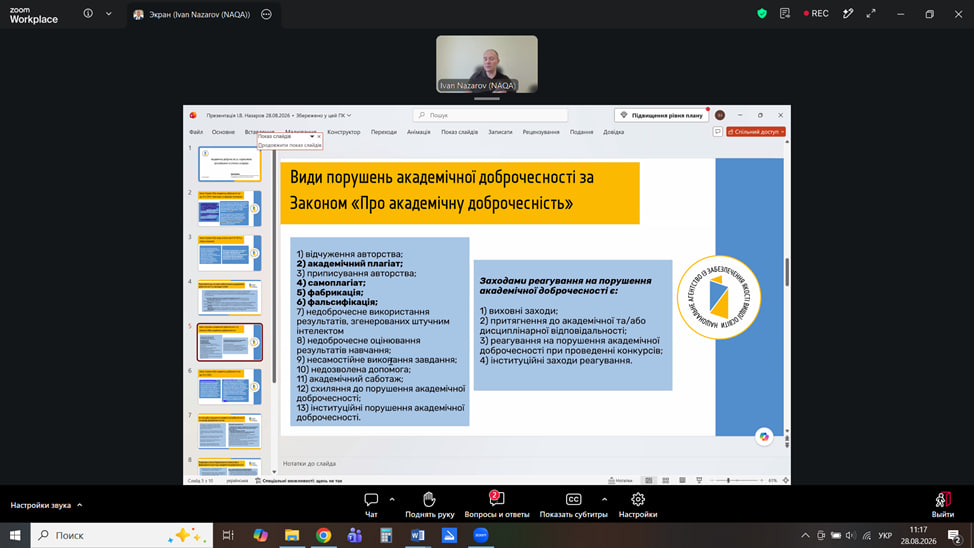The width and height of the screenshot is (974, 548).
Task: Expand the Chat options caret
Action: click(392, 500)
